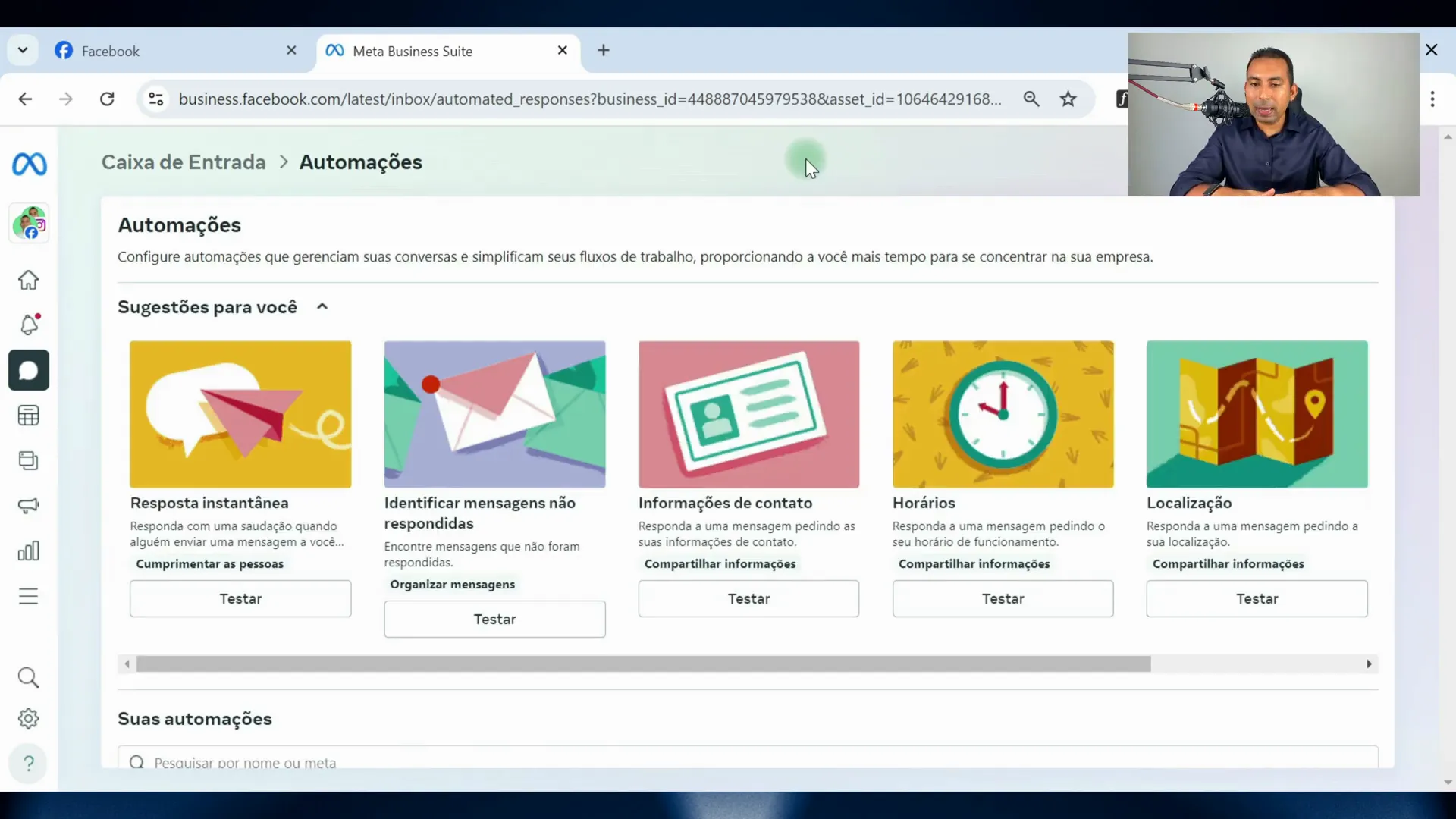Viewport: 1456px width, 819px height.
Task: Click the horizontal scrollbar of suggestions
Action: coord(643,664)
